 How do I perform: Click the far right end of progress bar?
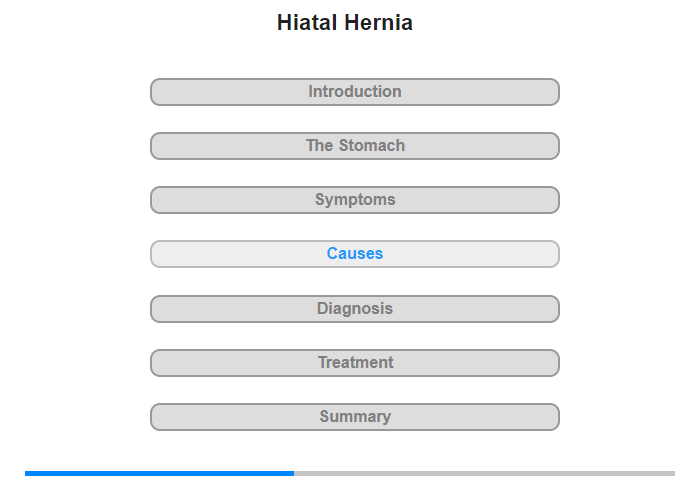click(x=673, y=473)
